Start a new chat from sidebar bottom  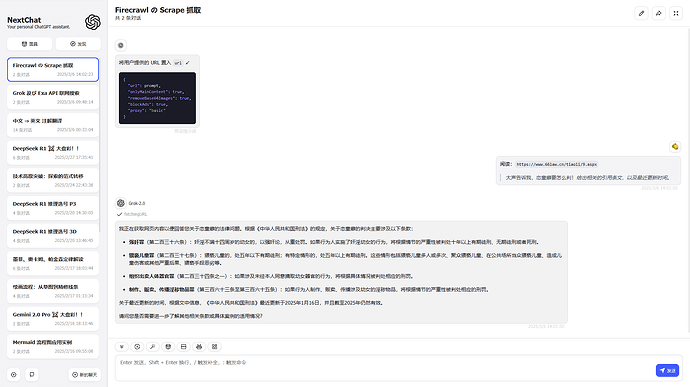(x=84, y=375)
